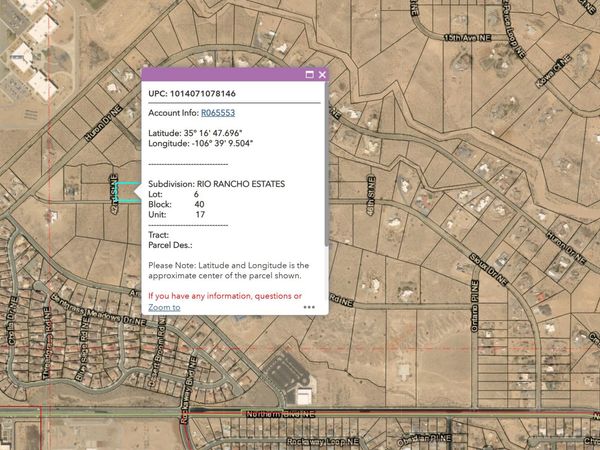Click the Rockaway Loop NE street label
This screenshot has height=450, width=600.
point(322,442)
